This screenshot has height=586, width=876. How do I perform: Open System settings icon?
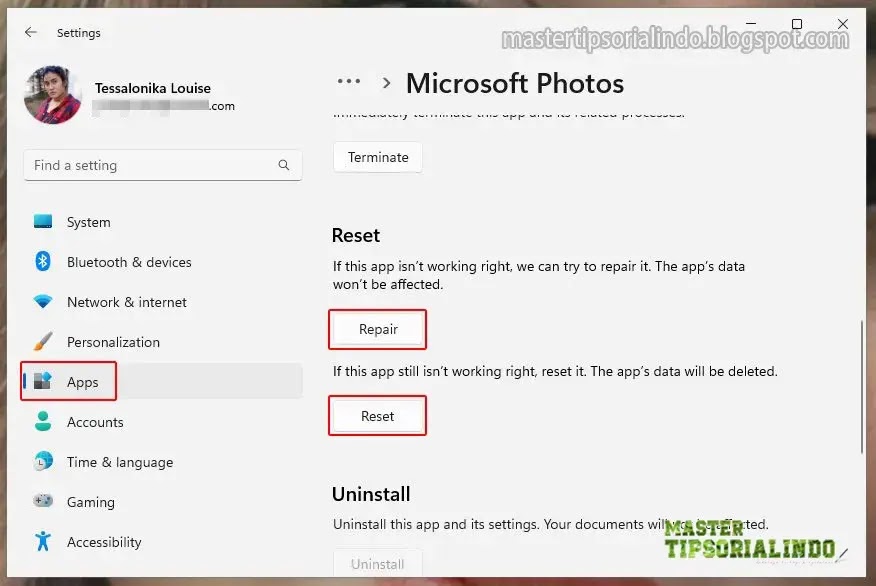pos(43,222)
